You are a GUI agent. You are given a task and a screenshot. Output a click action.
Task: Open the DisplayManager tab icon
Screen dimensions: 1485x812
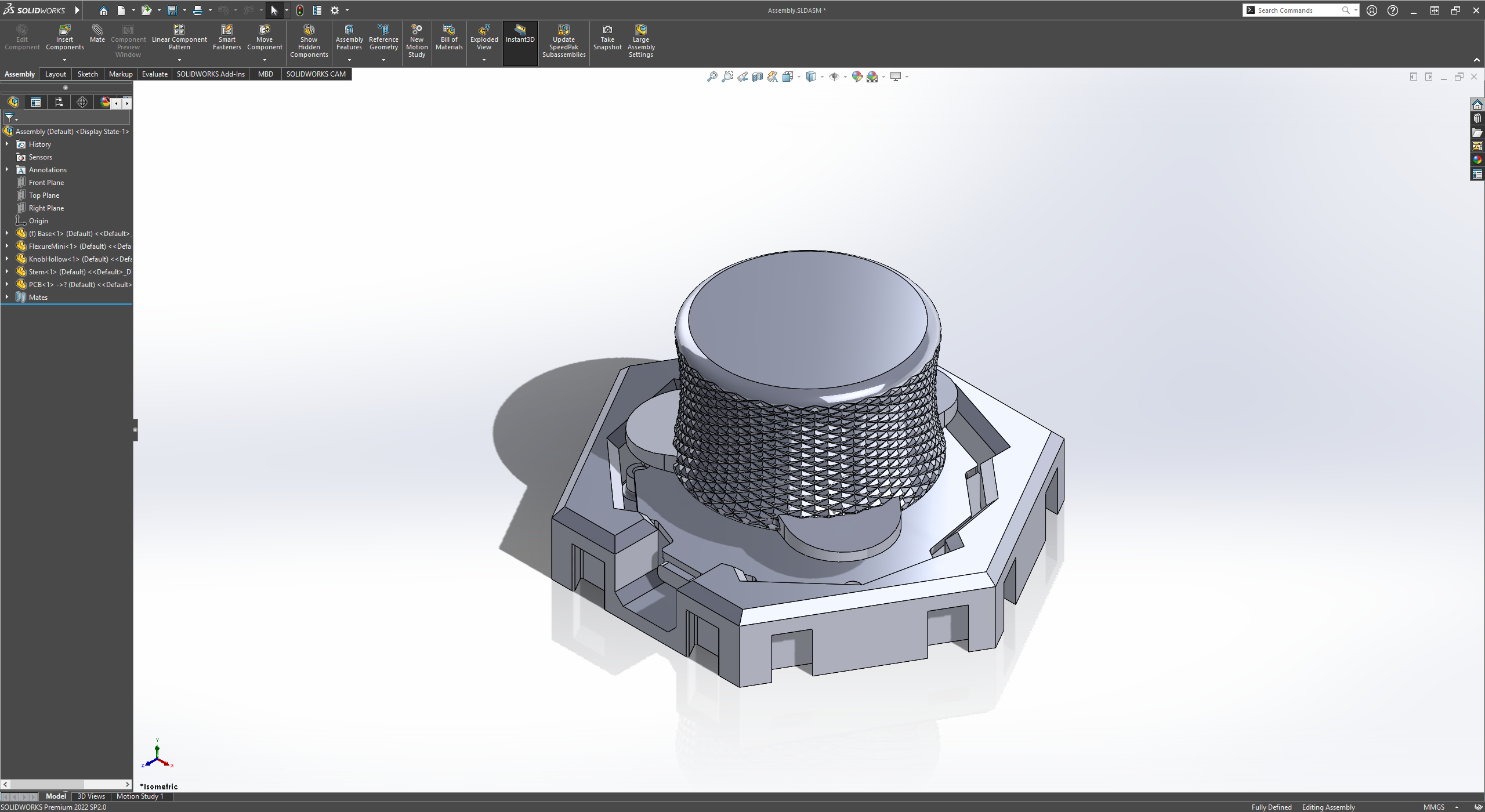105,103
